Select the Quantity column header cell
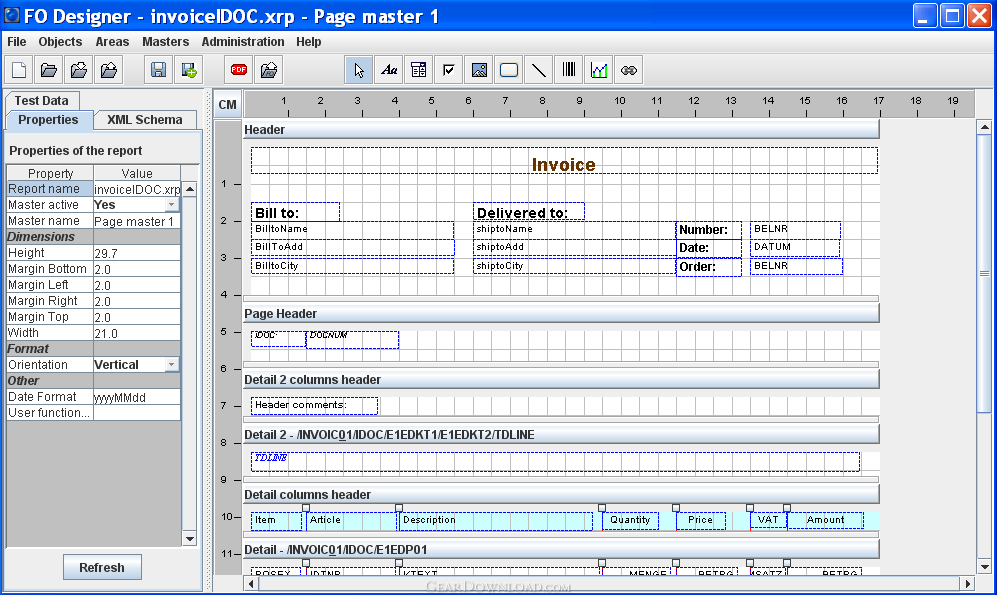Screen dimensions: 997x595 (x=630, y=521)
